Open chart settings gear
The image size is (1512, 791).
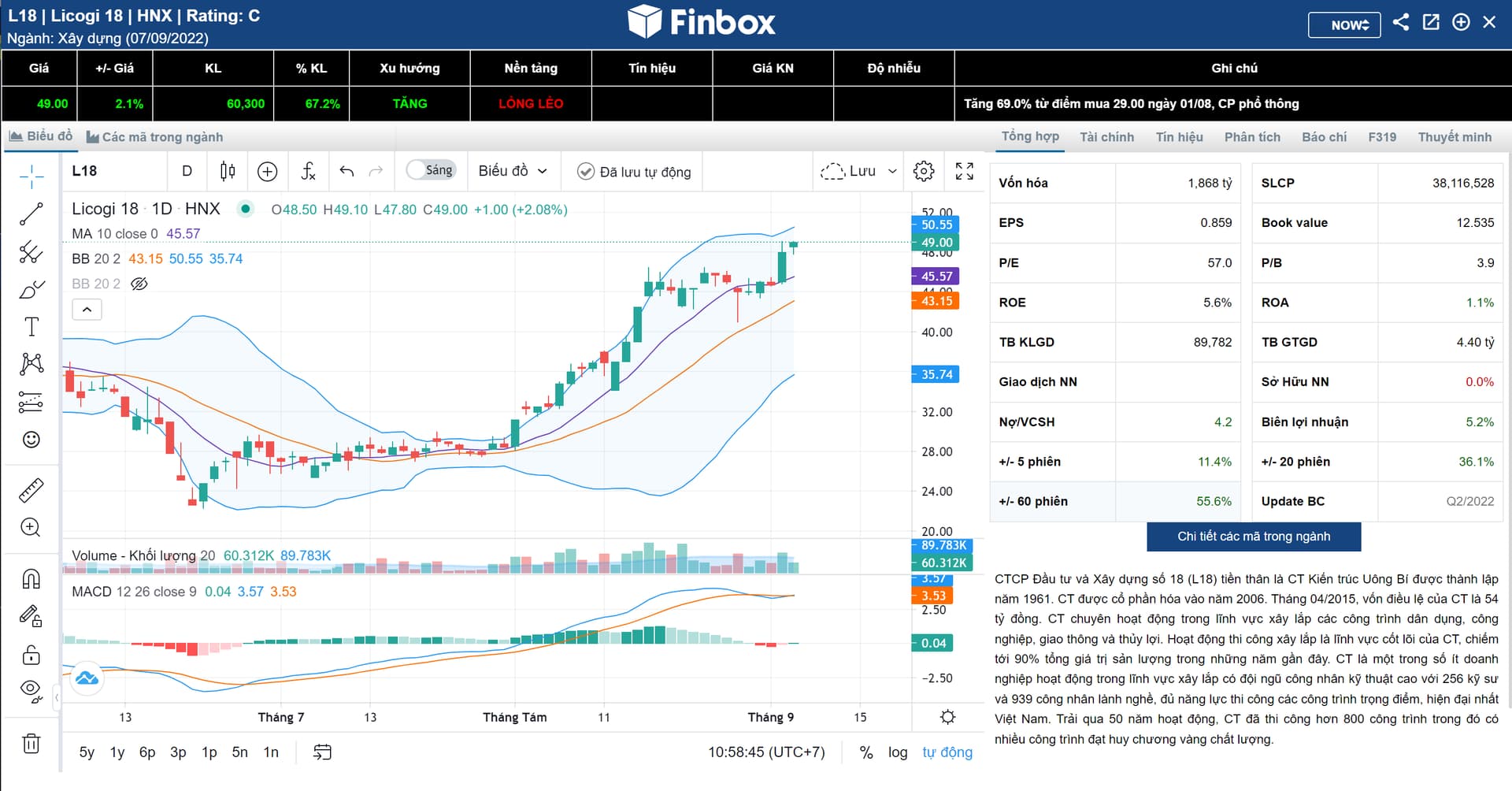924,171
